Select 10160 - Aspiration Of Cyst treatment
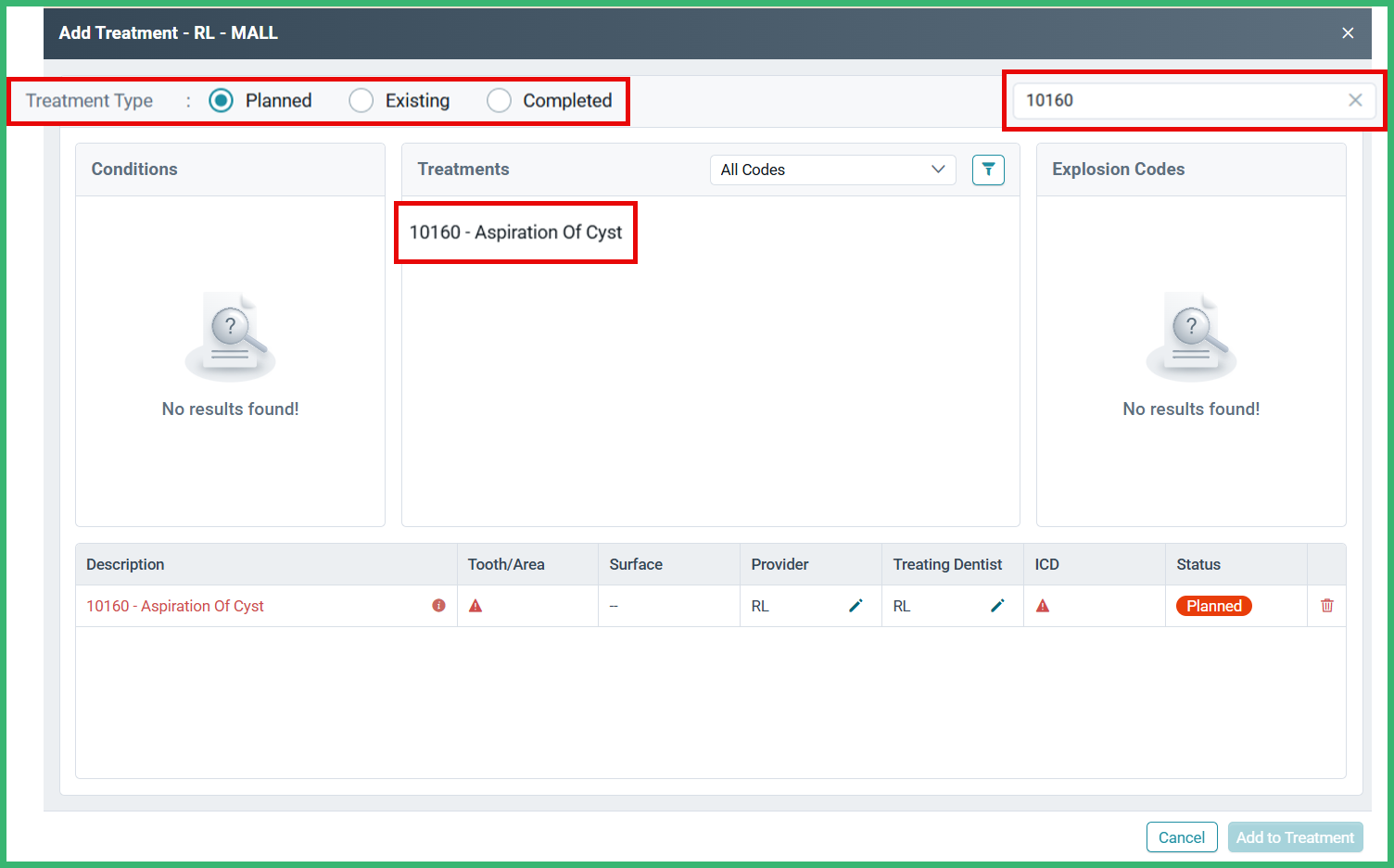The height and width of the screenshot is (868, 1394). tap(516, 233)
